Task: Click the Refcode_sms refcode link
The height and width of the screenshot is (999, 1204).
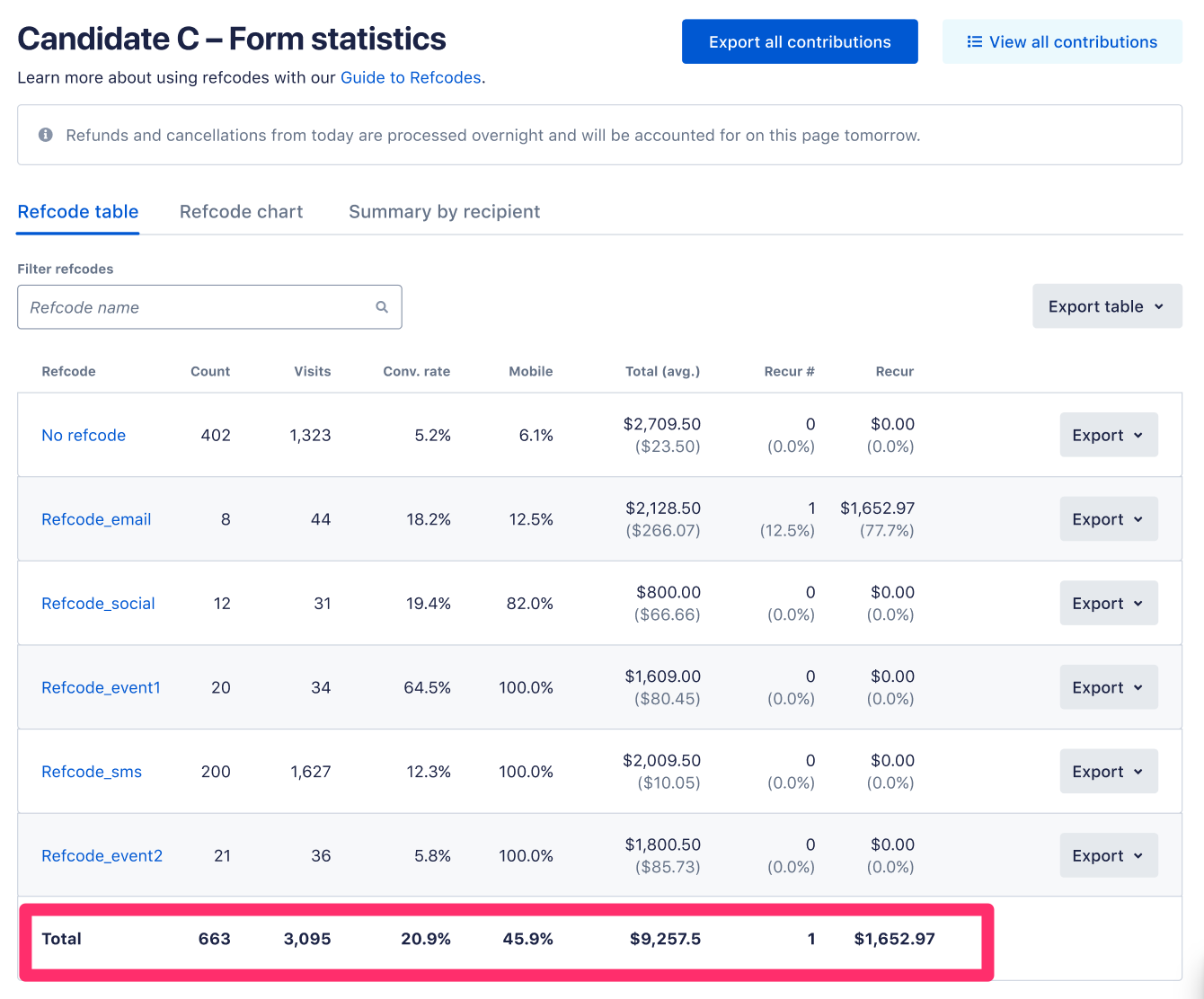Action: click(92, 772)
